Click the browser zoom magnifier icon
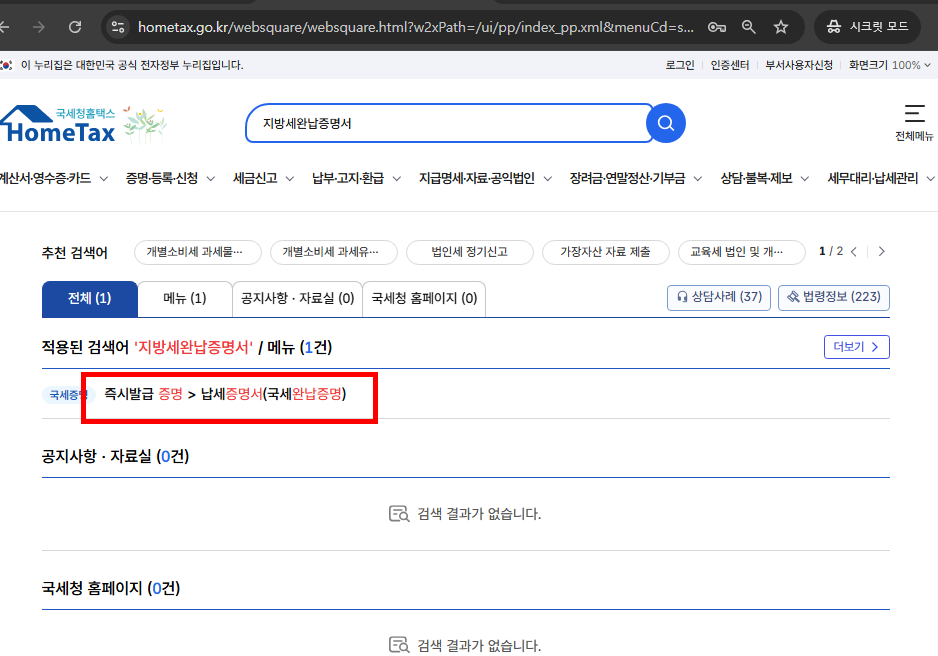938x656 pixels. (749, 27)
